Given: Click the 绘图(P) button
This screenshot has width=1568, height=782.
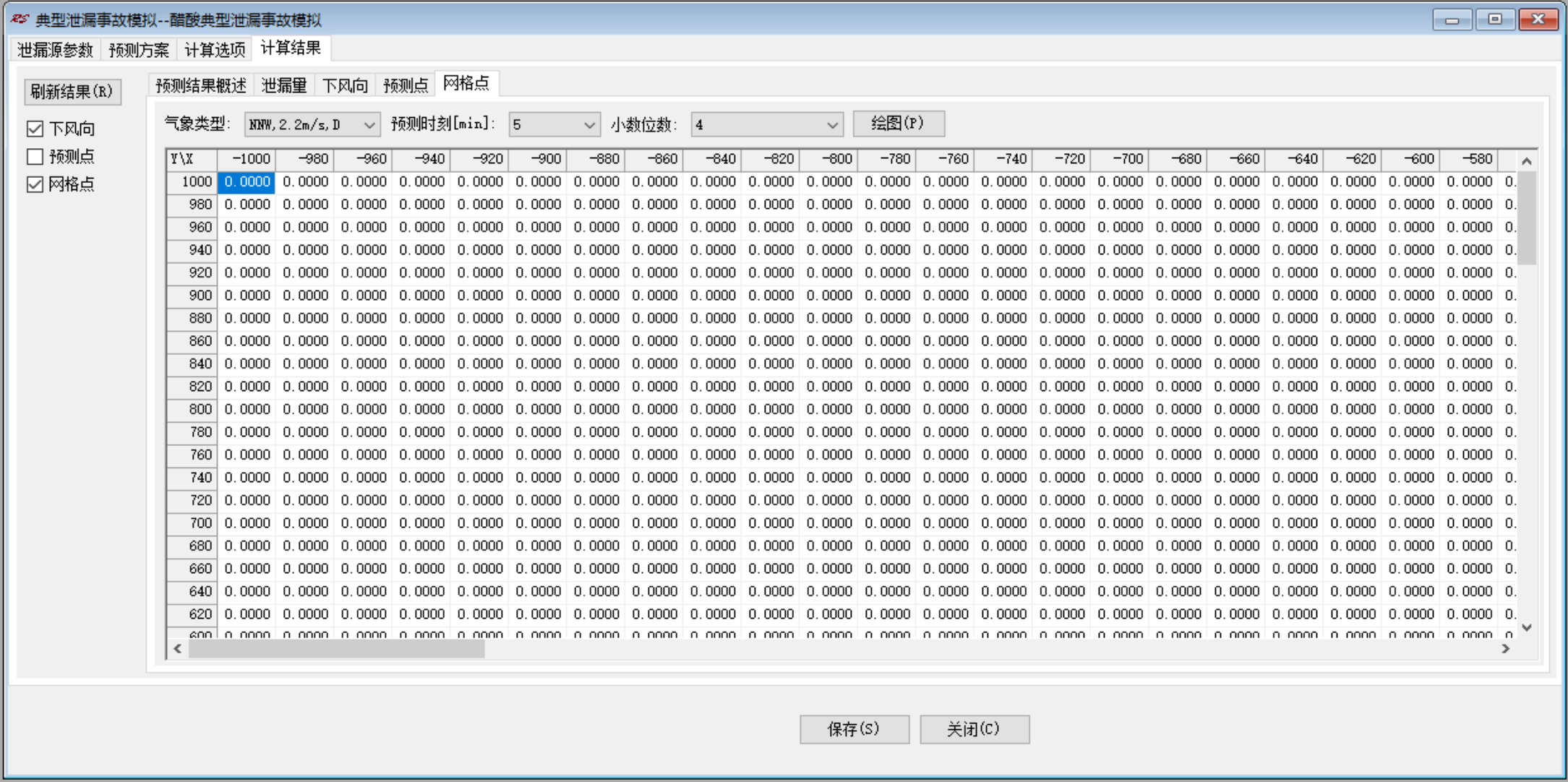Looking at the screenshot, I should point(898,124).
